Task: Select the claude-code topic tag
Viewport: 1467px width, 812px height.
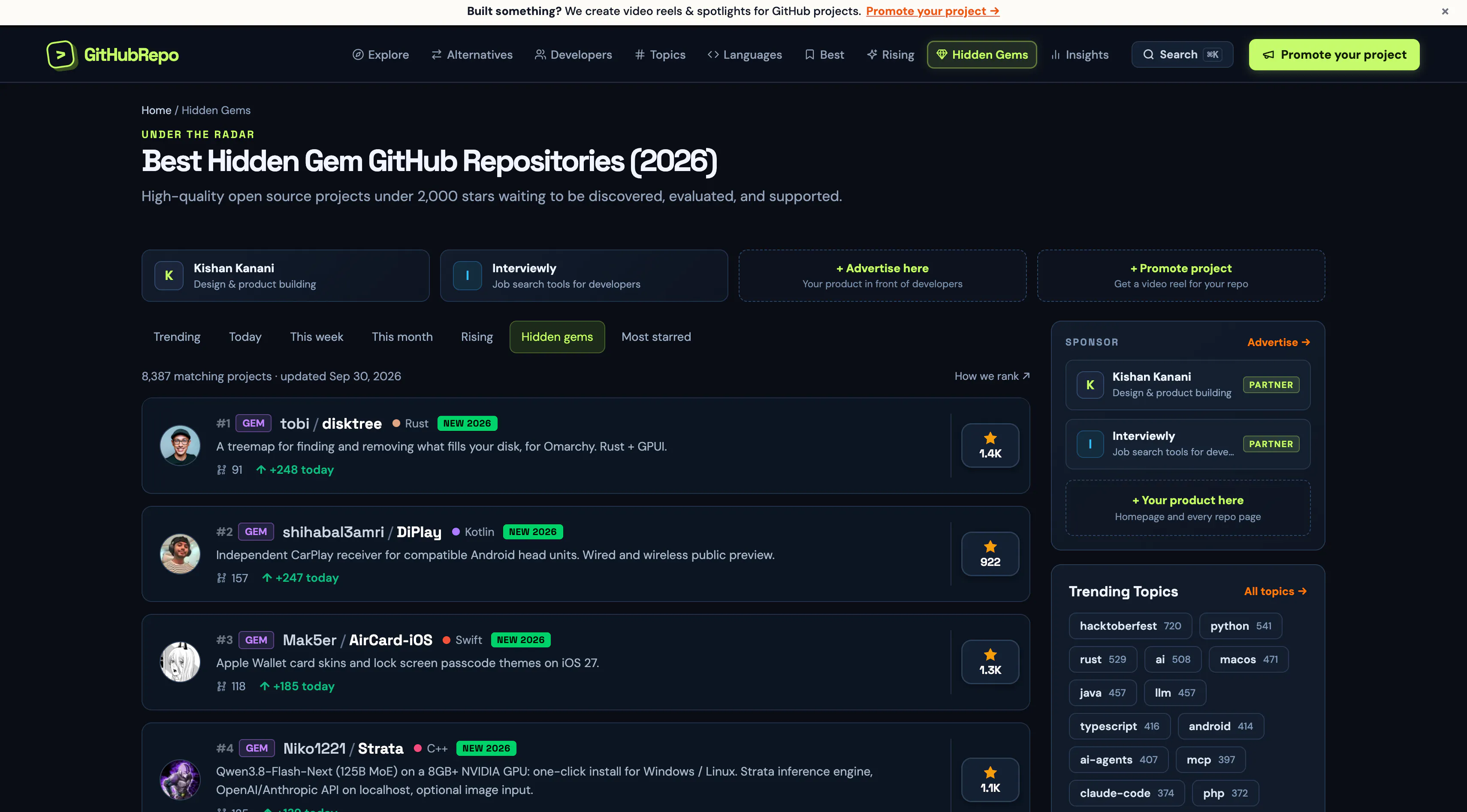Action: pos(1126,793)
